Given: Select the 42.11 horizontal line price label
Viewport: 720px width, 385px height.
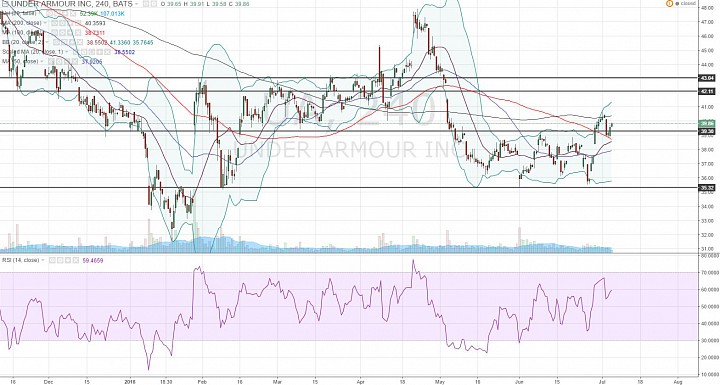Looking at the screenshot, I should [706, 91].
